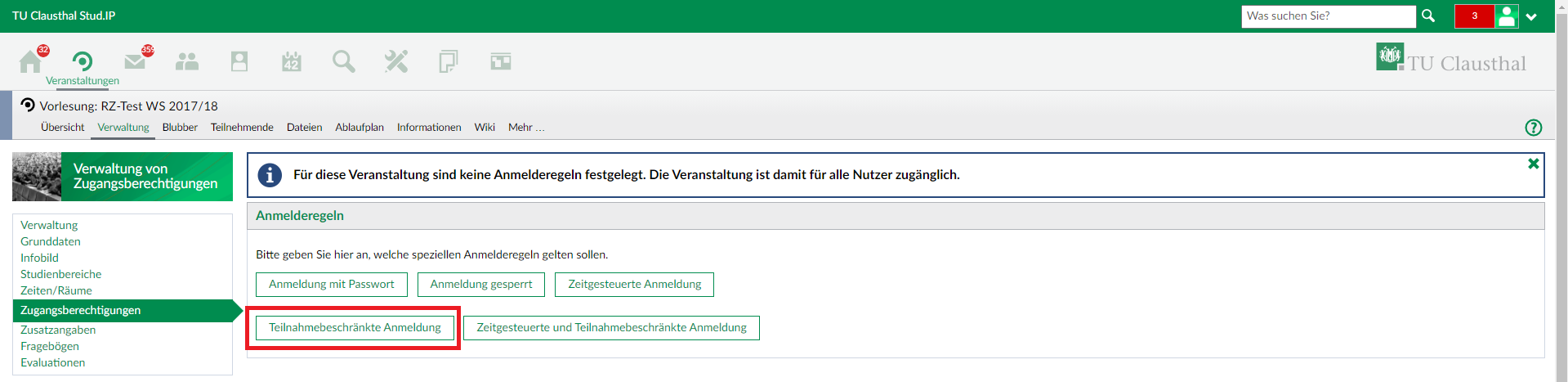Open the Dateien tab
Screen dimensions: 1568x382
pyautogui.click(x=304, y=128)
